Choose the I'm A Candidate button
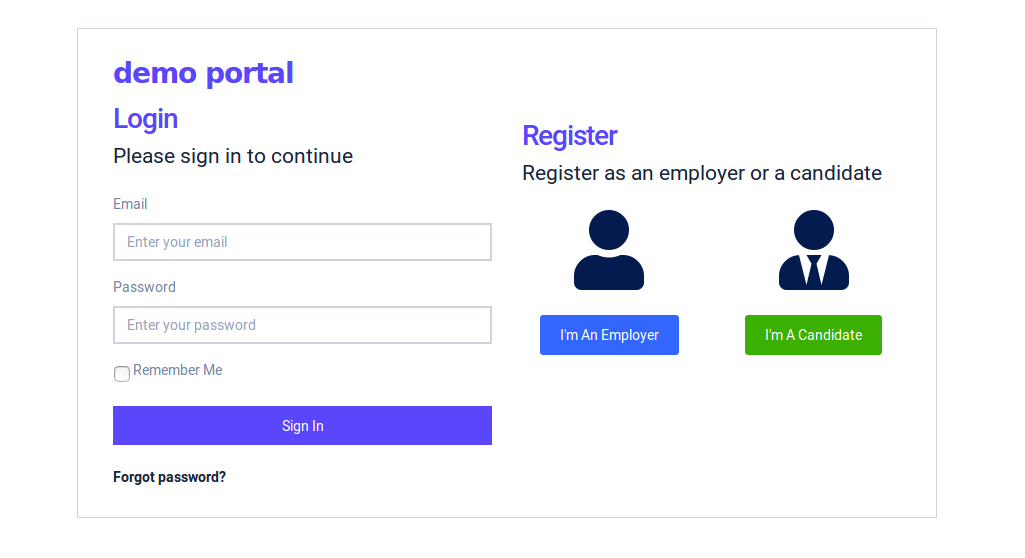Viewport: 1025px width, 558px height. [x=813, y=335]
